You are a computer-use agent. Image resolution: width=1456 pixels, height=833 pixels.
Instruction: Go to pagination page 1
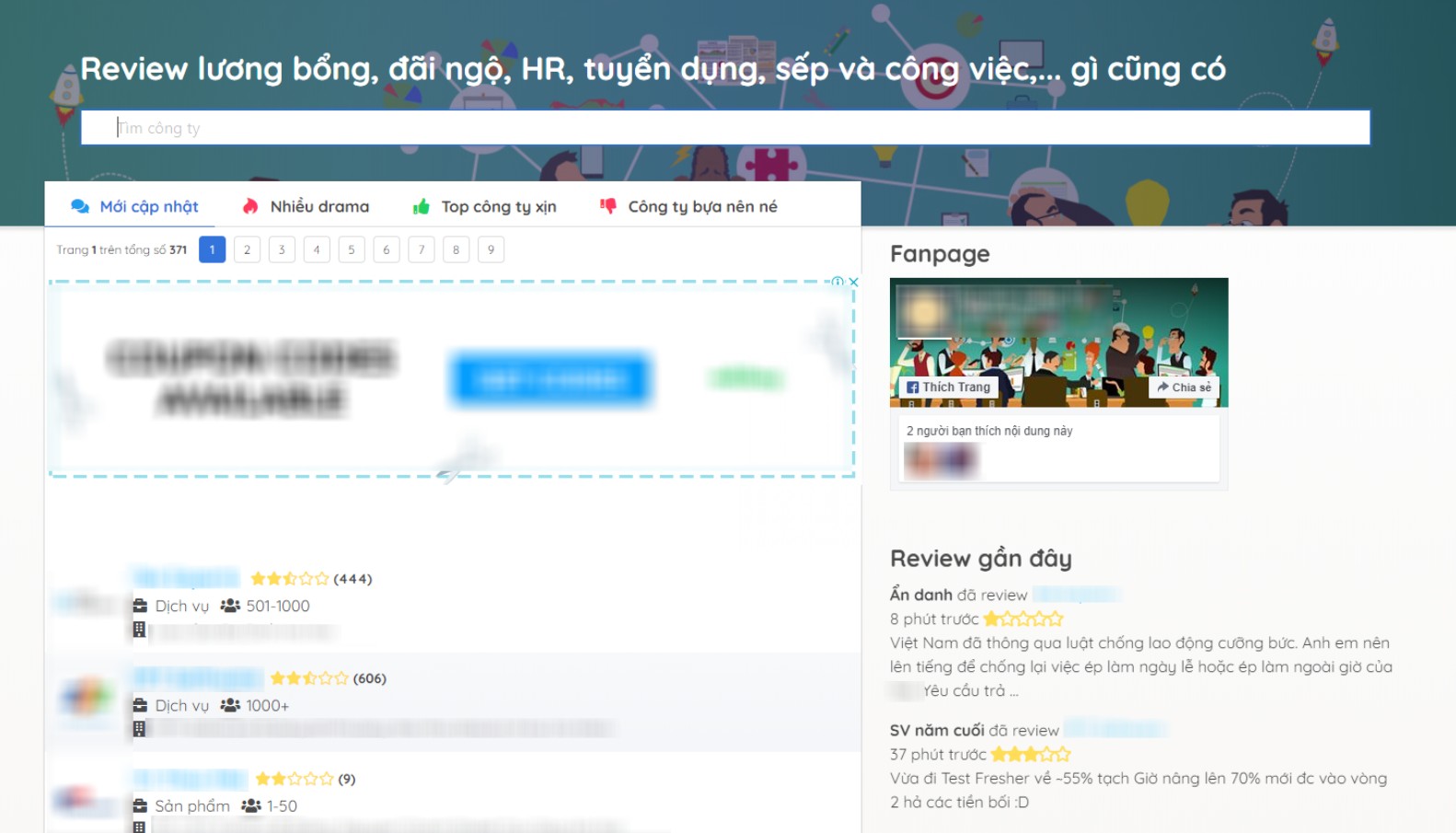[x=212, y=249]
